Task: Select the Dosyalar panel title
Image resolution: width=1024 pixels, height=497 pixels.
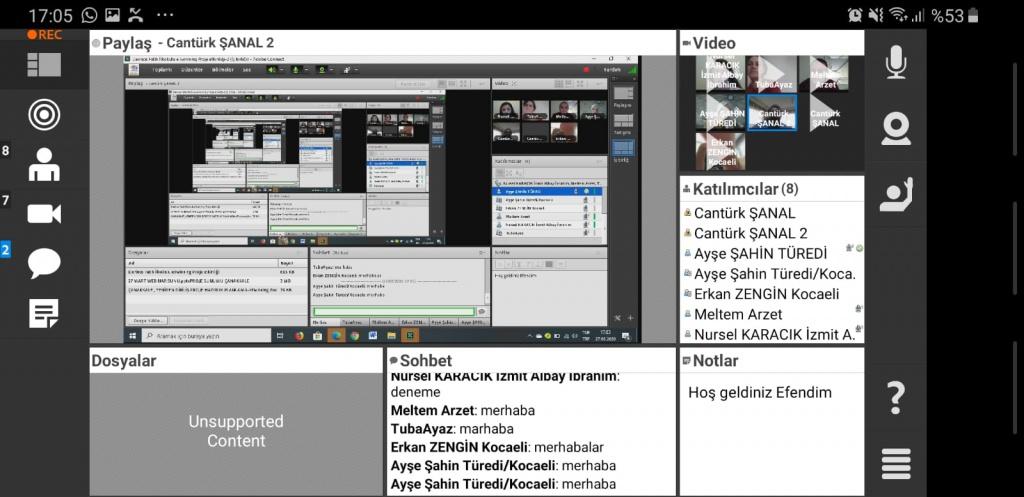Action: (x=124, y=361)
